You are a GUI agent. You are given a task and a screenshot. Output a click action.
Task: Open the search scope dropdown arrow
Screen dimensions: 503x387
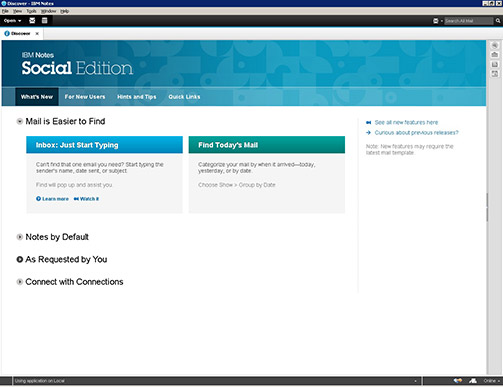442,21
